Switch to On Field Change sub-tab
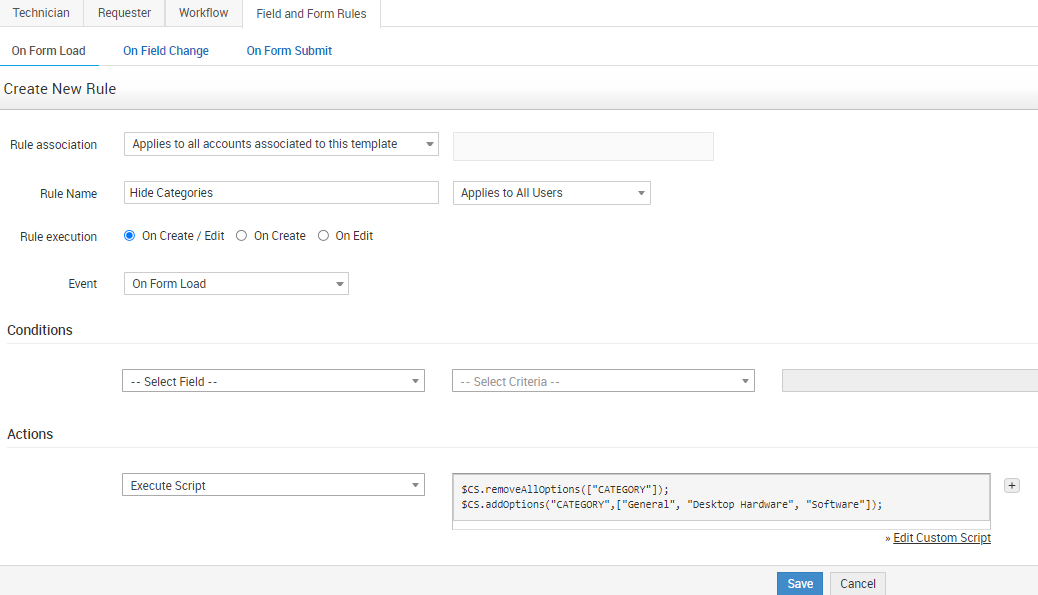This screenshot has height=595, width=1038. click(x=166, y=51)
